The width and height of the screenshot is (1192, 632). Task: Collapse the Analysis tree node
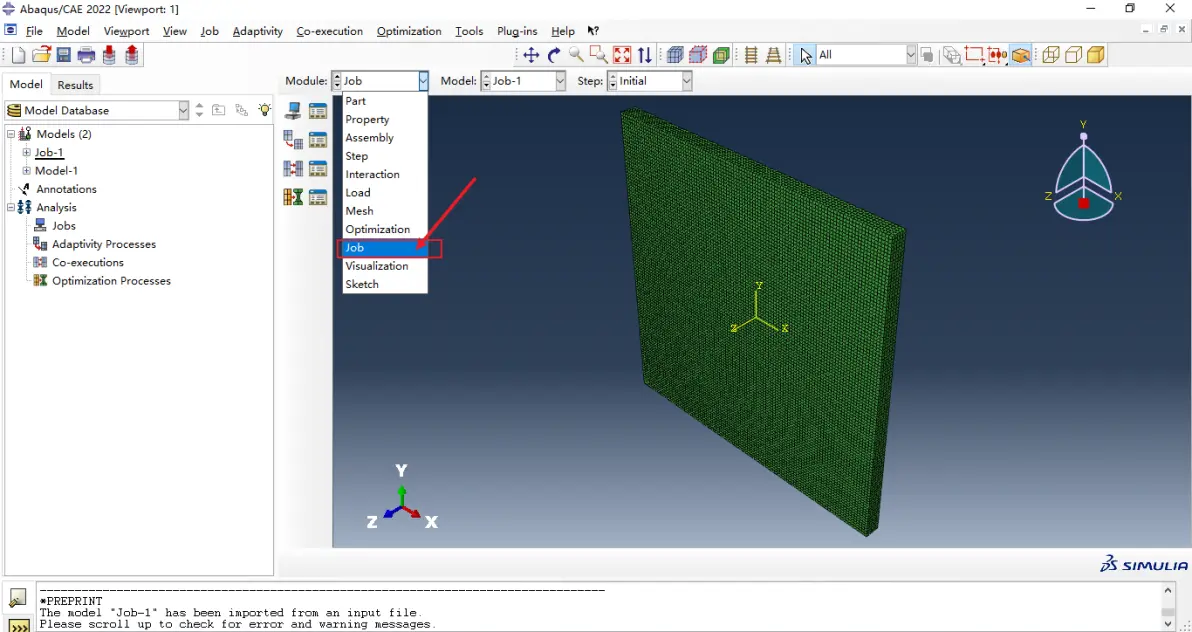pos(11,207)
